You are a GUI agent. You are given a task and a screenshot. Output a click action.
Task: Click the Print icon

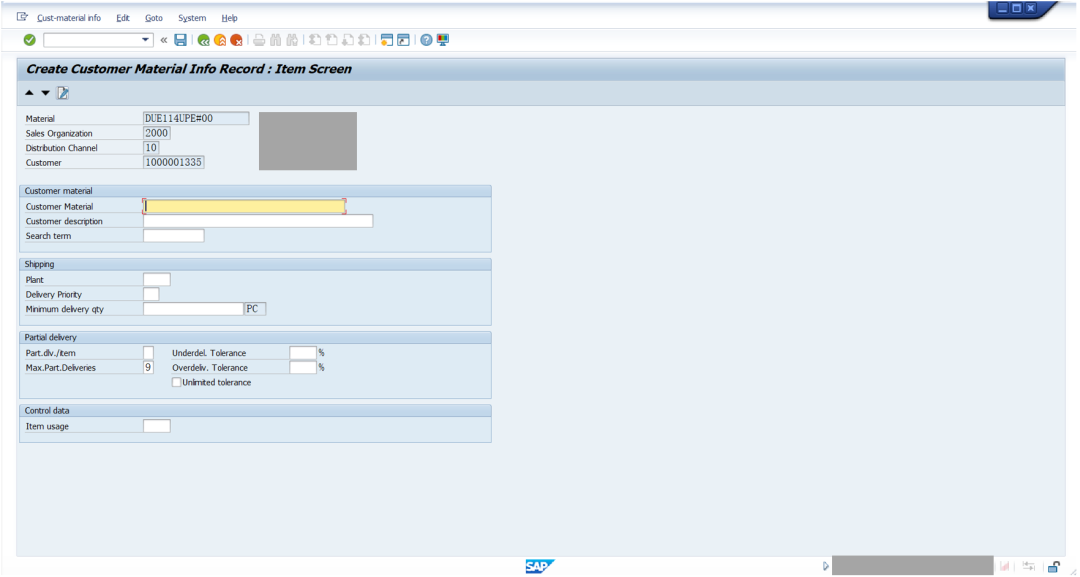259,40
